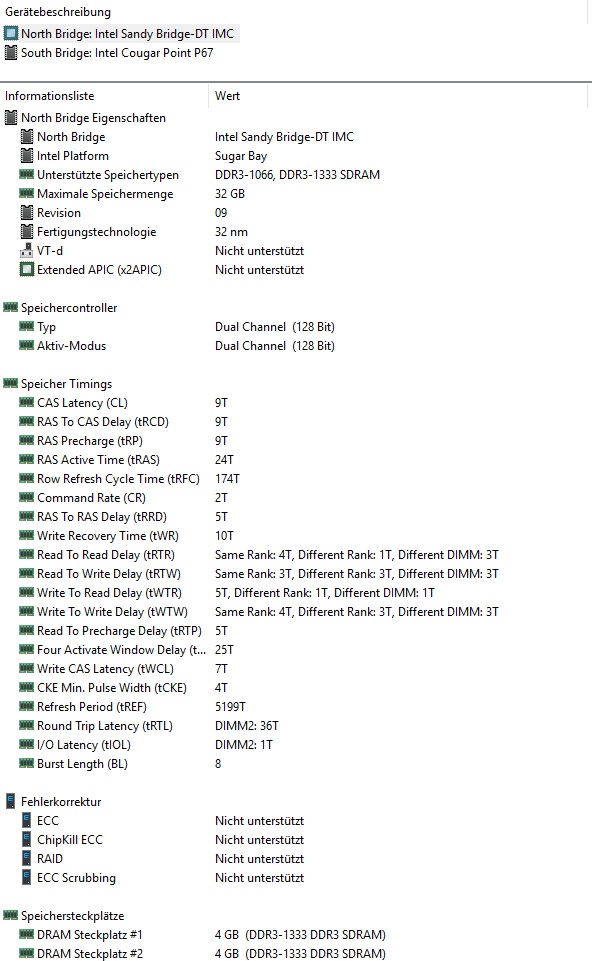Select 'DDR3-1066, DDR3-1333 SDRAM' value
The height and width of the screenshot is (961, 592).
[297, 175]
